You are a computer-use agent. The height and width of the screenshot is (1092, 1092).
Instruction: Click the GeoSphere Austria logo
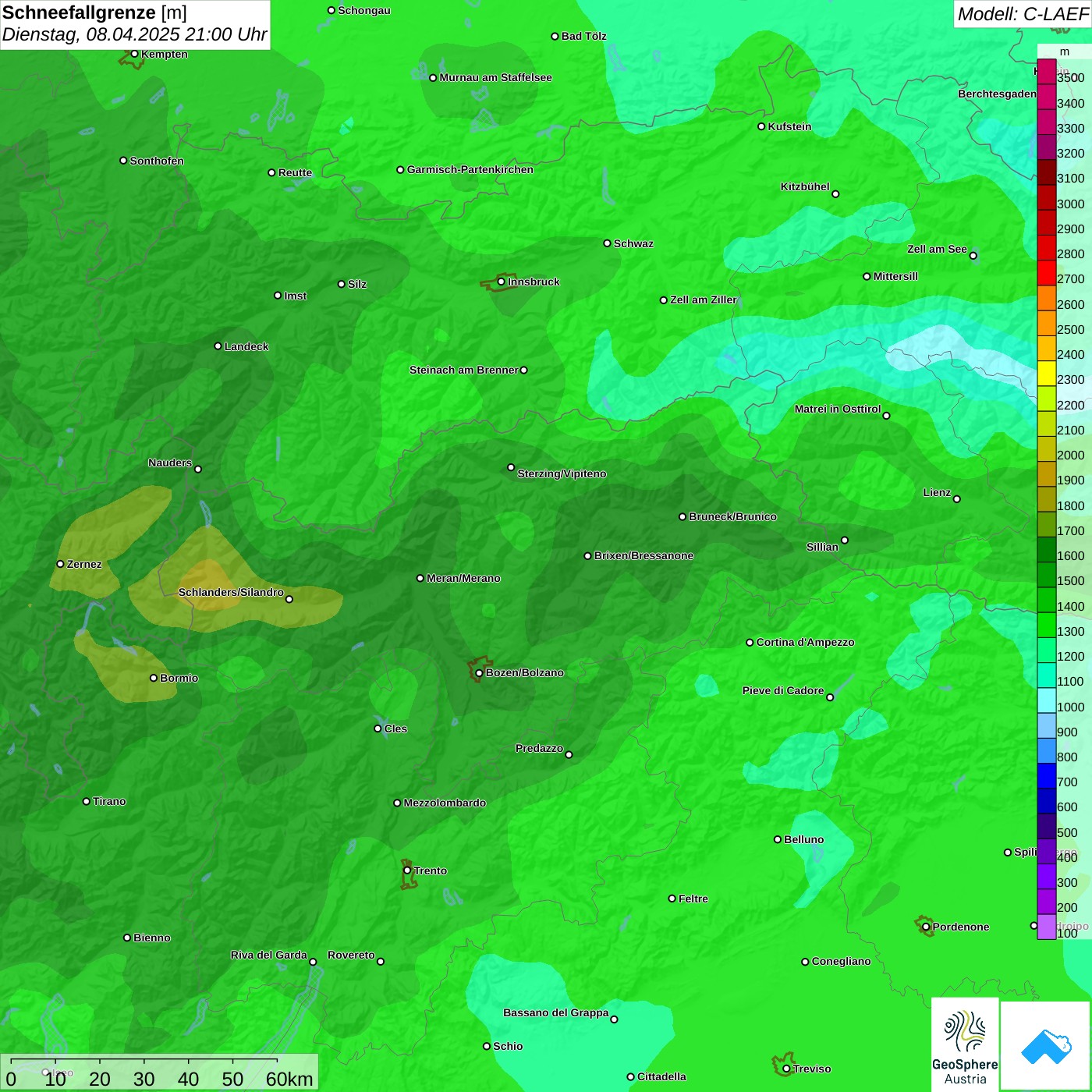pos(965,1044)
